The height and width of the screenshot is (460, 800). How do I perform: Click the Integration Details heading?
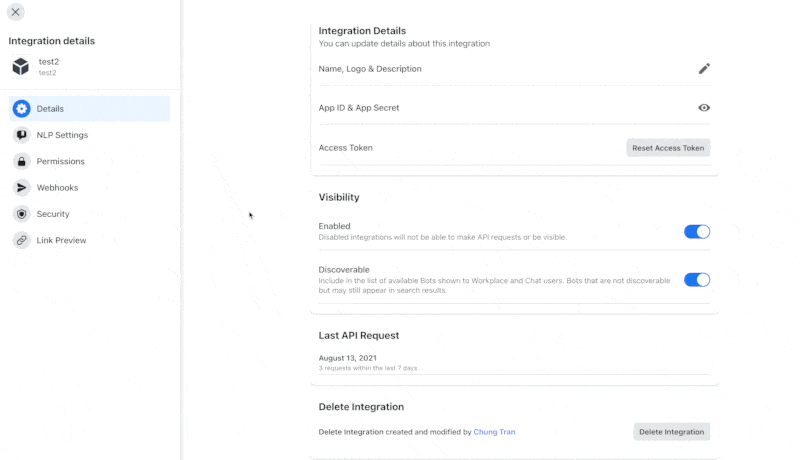(362, 31)
